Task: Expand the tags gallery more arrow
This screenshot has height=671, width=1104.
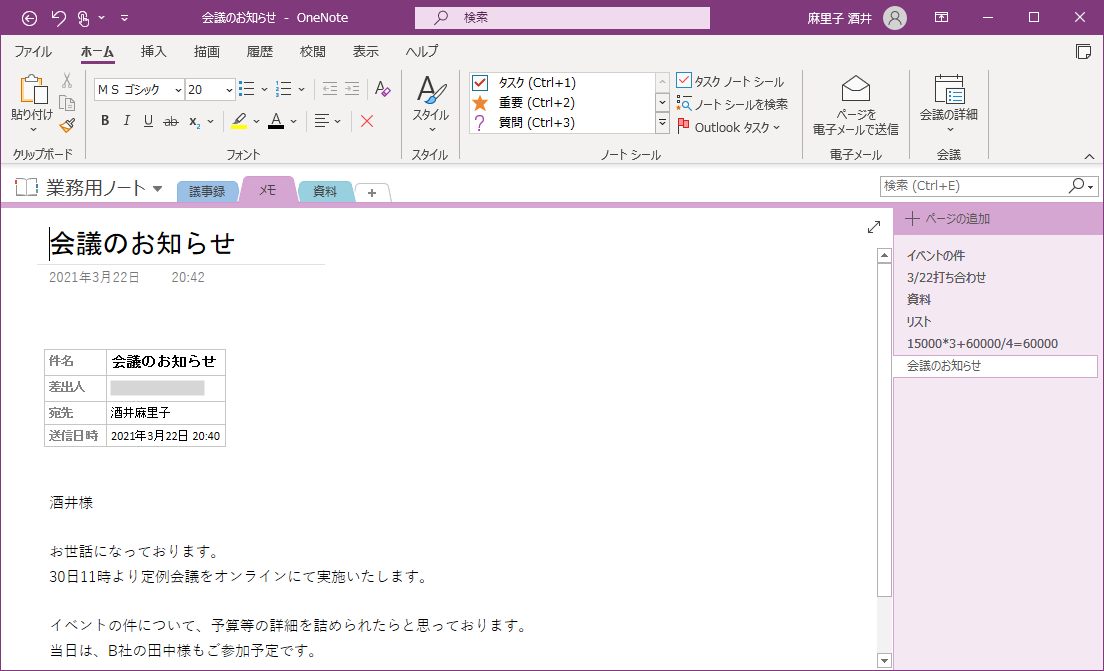Action: tap(663, 123)
